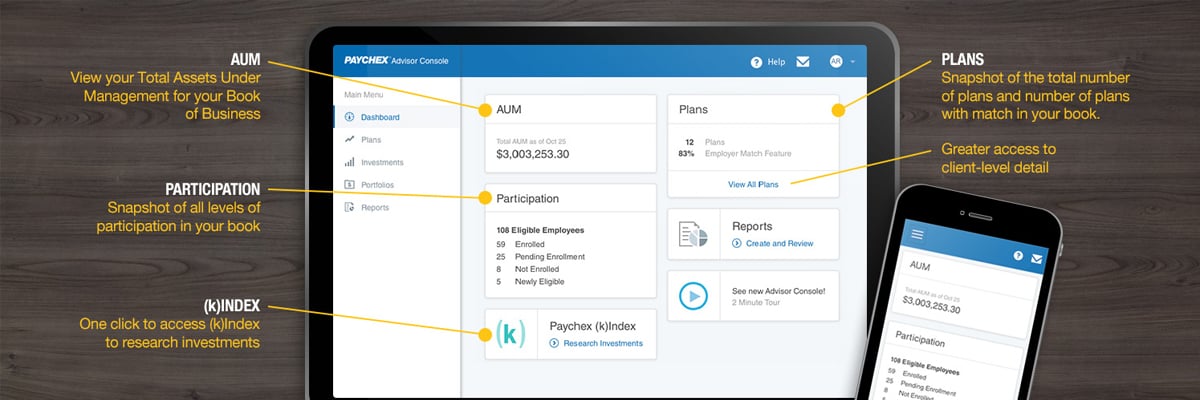The image size is (1200, 400).
Task: Click the AUM card title on tablet
Action: (x=508, y=109)
